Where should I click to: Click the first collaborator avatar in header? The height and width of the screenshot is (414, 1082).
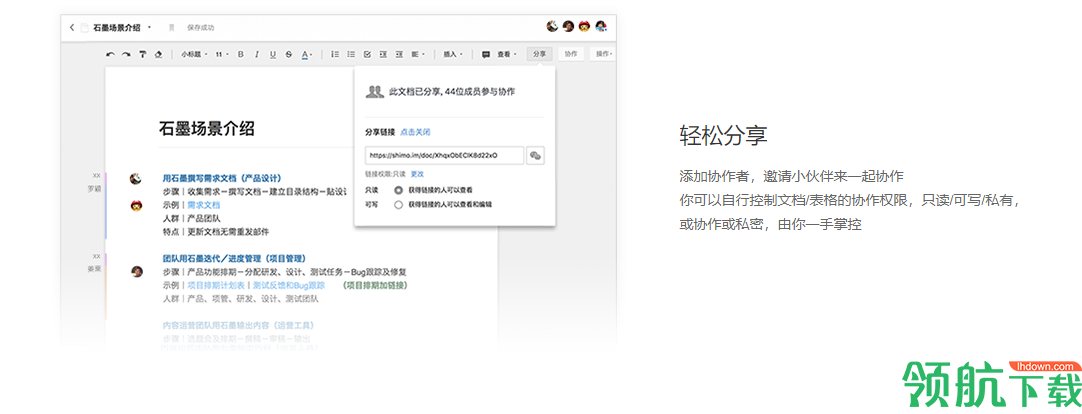[x=552, y=26]
